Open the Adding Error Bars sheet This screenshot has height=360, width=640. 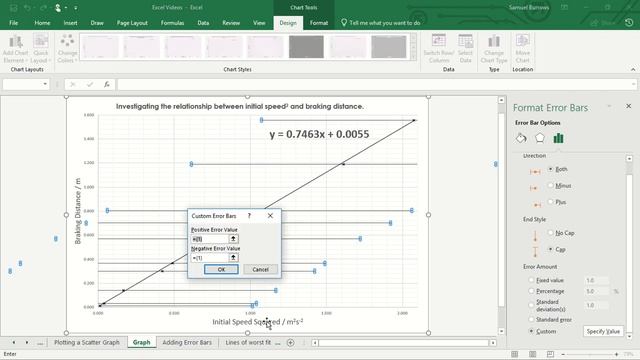click(x=187, y=343)
